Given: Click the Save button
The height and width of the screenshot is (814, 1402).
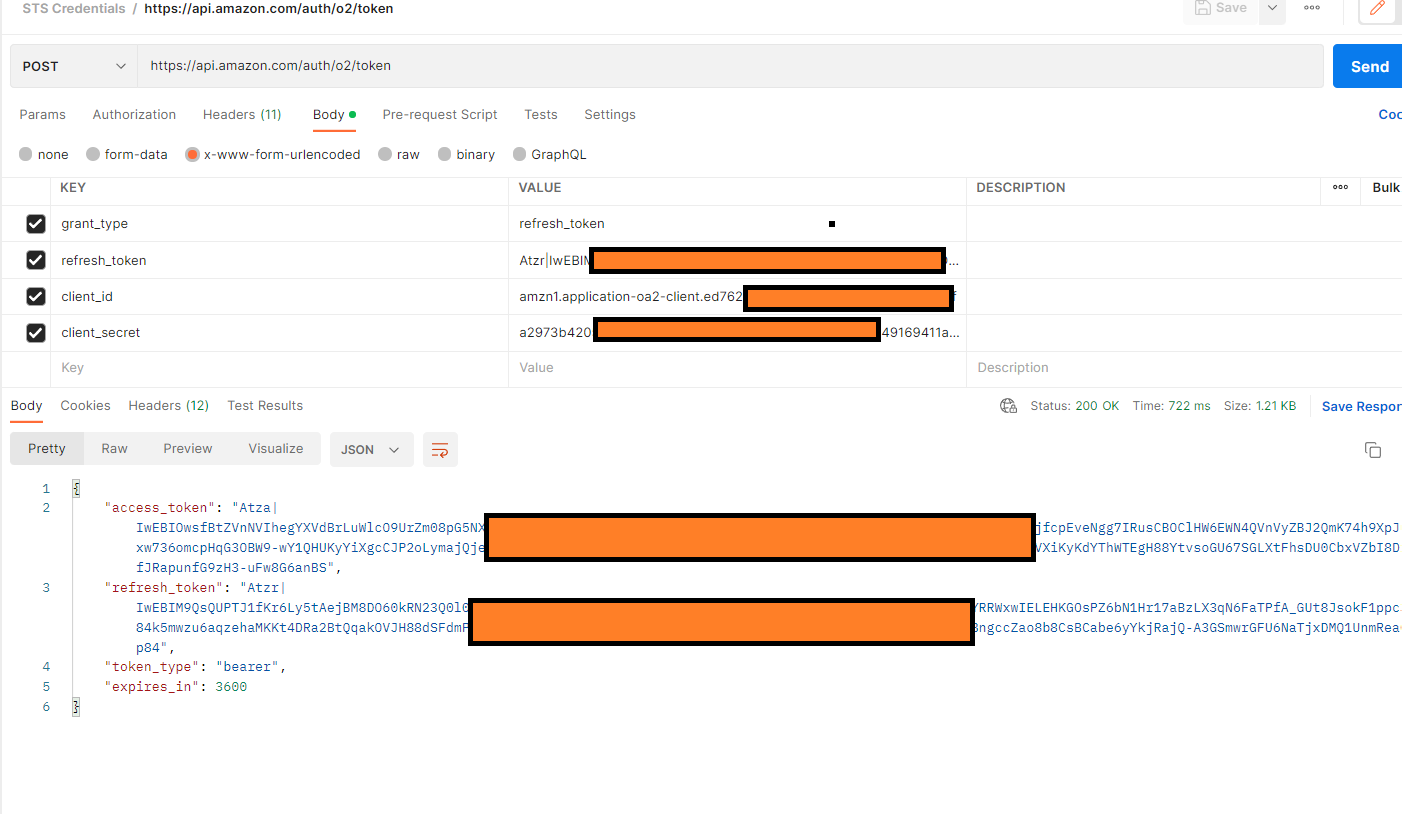Looking at the screenshot, I should tap(1220, 8).
